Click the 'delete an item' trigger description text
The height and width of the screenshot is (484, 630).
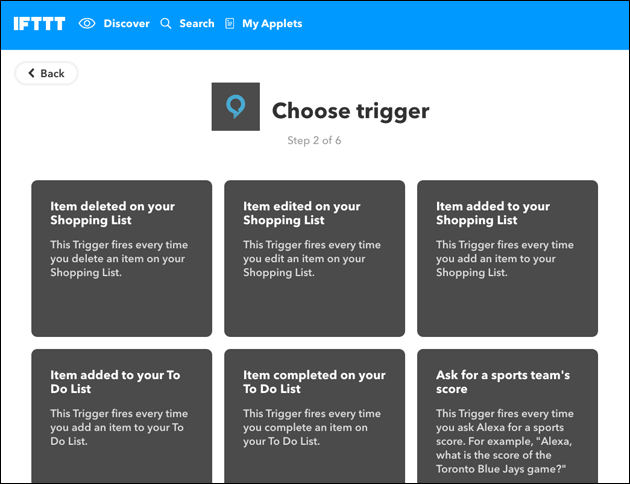(118, 259)
